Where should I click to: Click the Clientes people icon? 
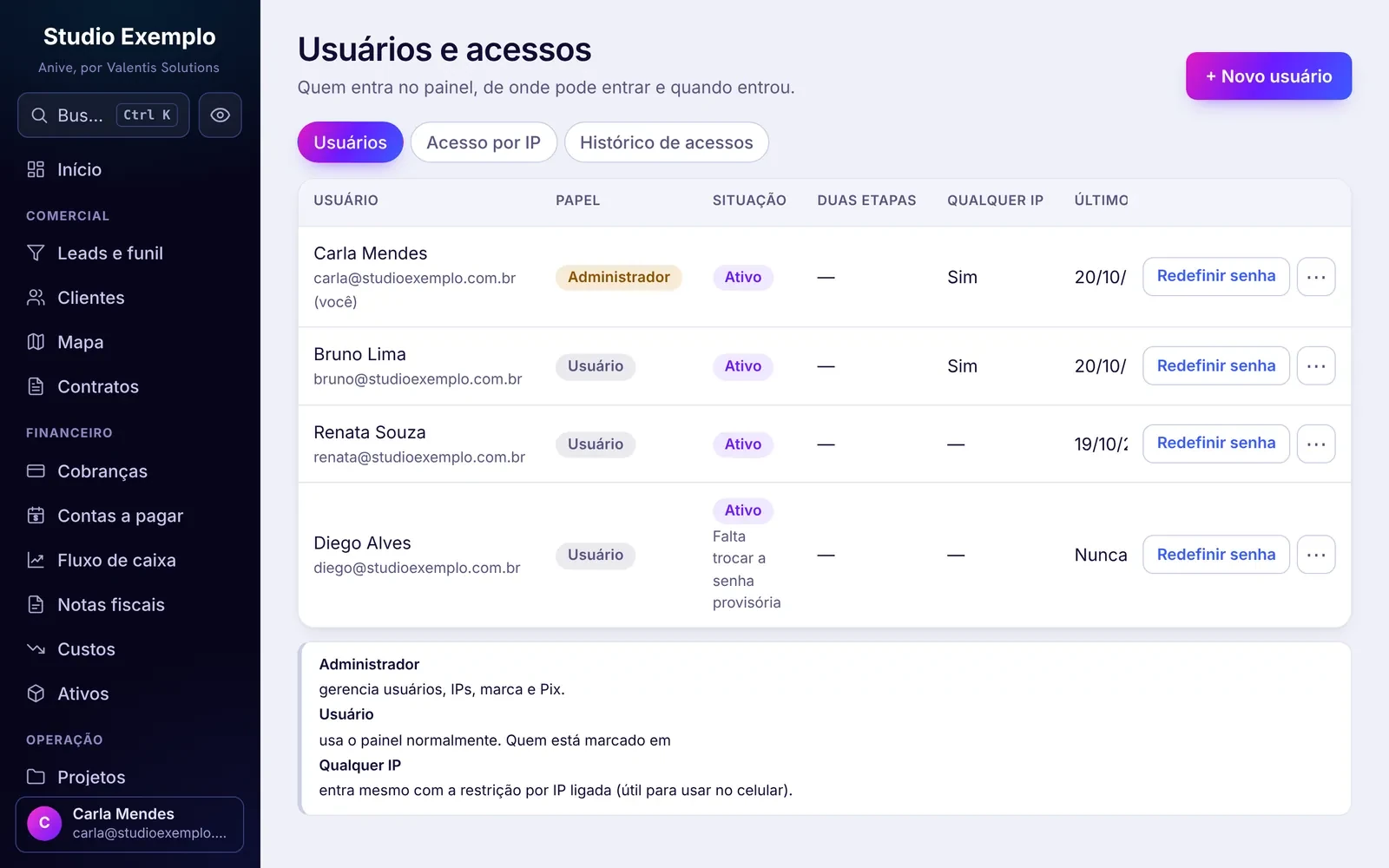coord(36,298)
